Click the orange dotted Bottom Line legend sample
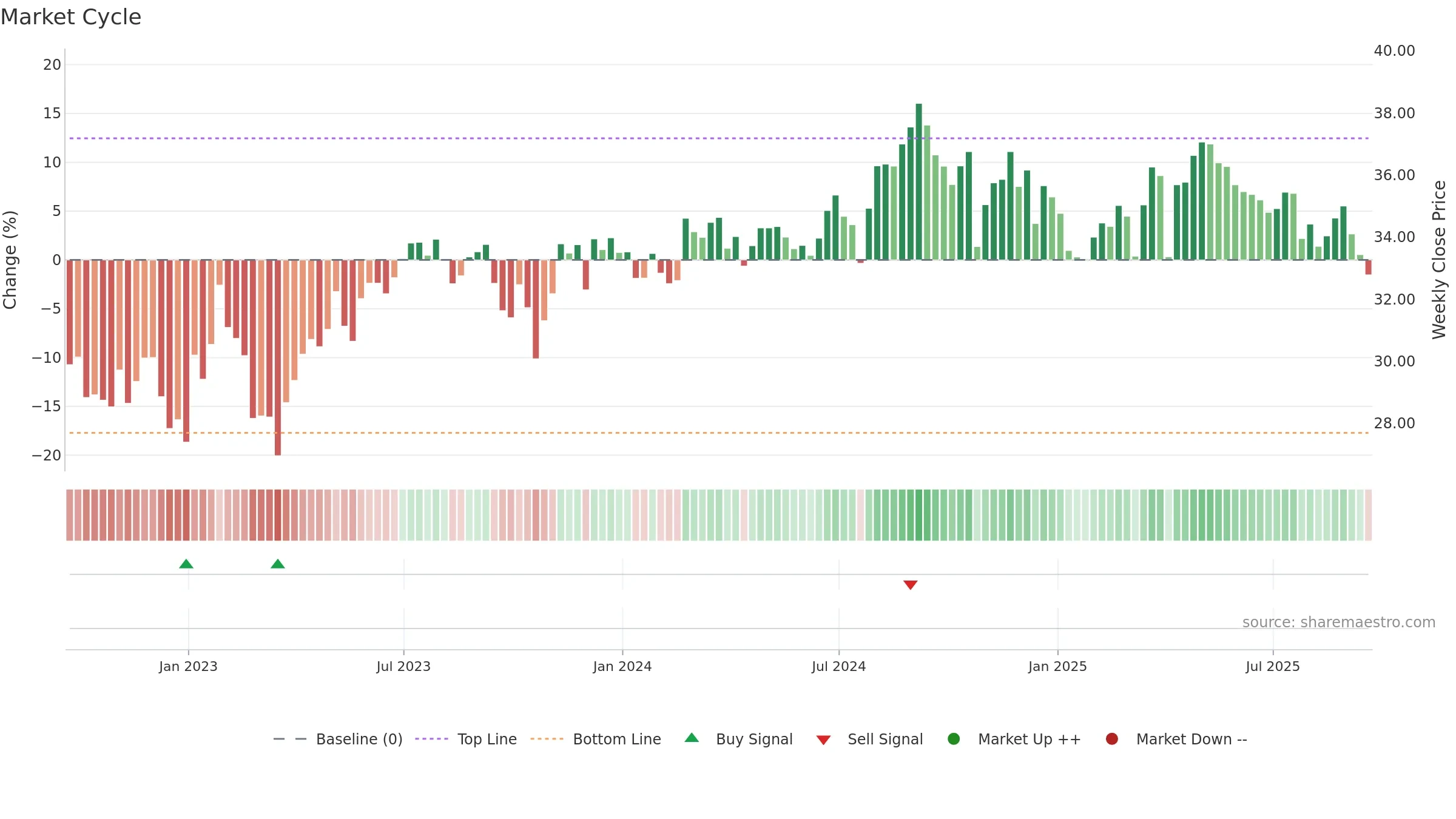Viewport: 1456px width, 819px height. (547, 739)
